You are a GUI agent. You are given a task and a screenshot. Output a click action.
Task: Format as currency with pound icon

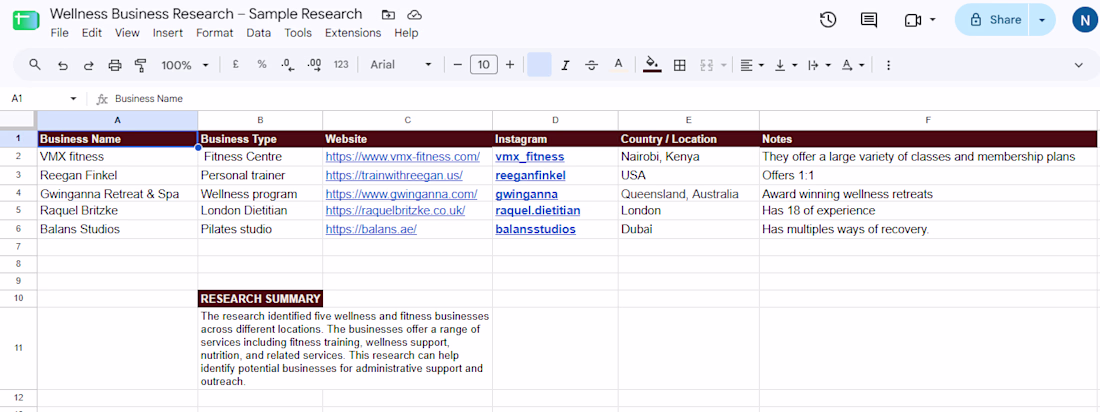click(x=236, y=65)
